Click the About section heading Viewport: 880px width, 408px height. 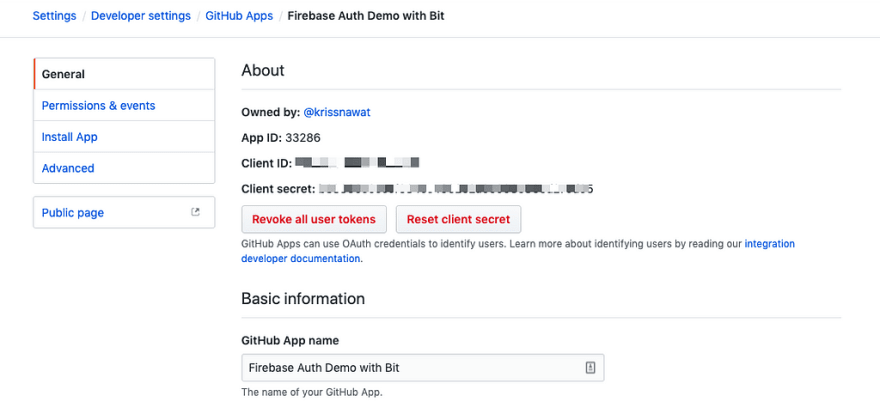coord(263,70)
